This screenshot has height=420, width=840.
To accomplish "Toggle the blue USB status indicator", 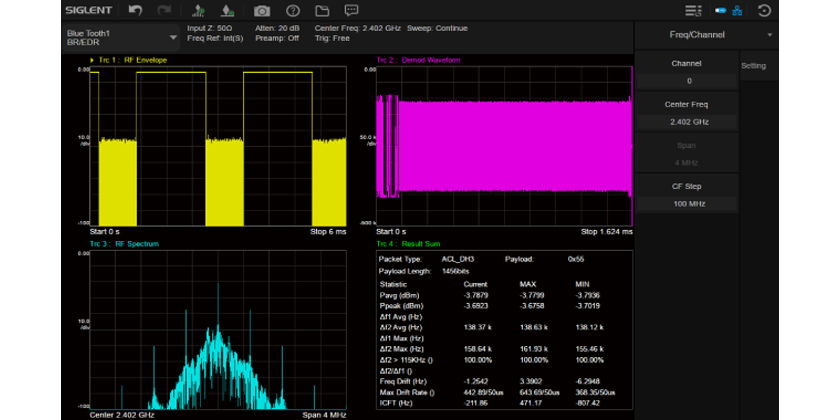I will coord(719,11).
